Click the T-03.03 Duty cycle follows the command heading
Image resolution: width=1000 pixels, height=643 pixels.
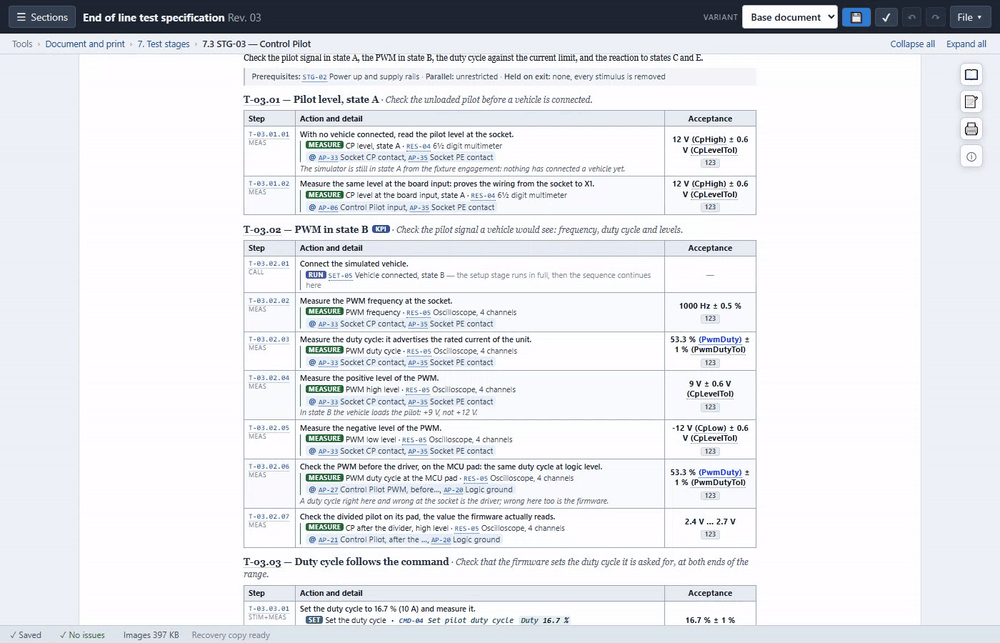pos(346,562)
